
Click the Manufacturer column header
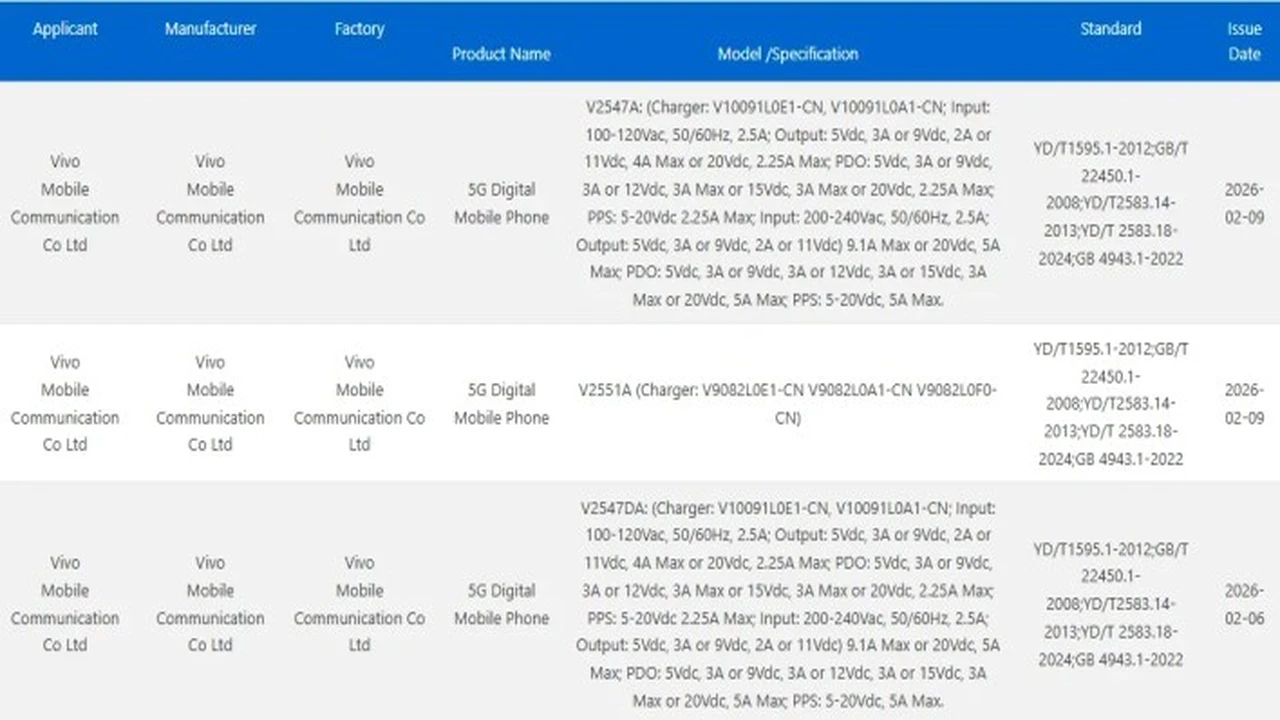coord(210,29)
